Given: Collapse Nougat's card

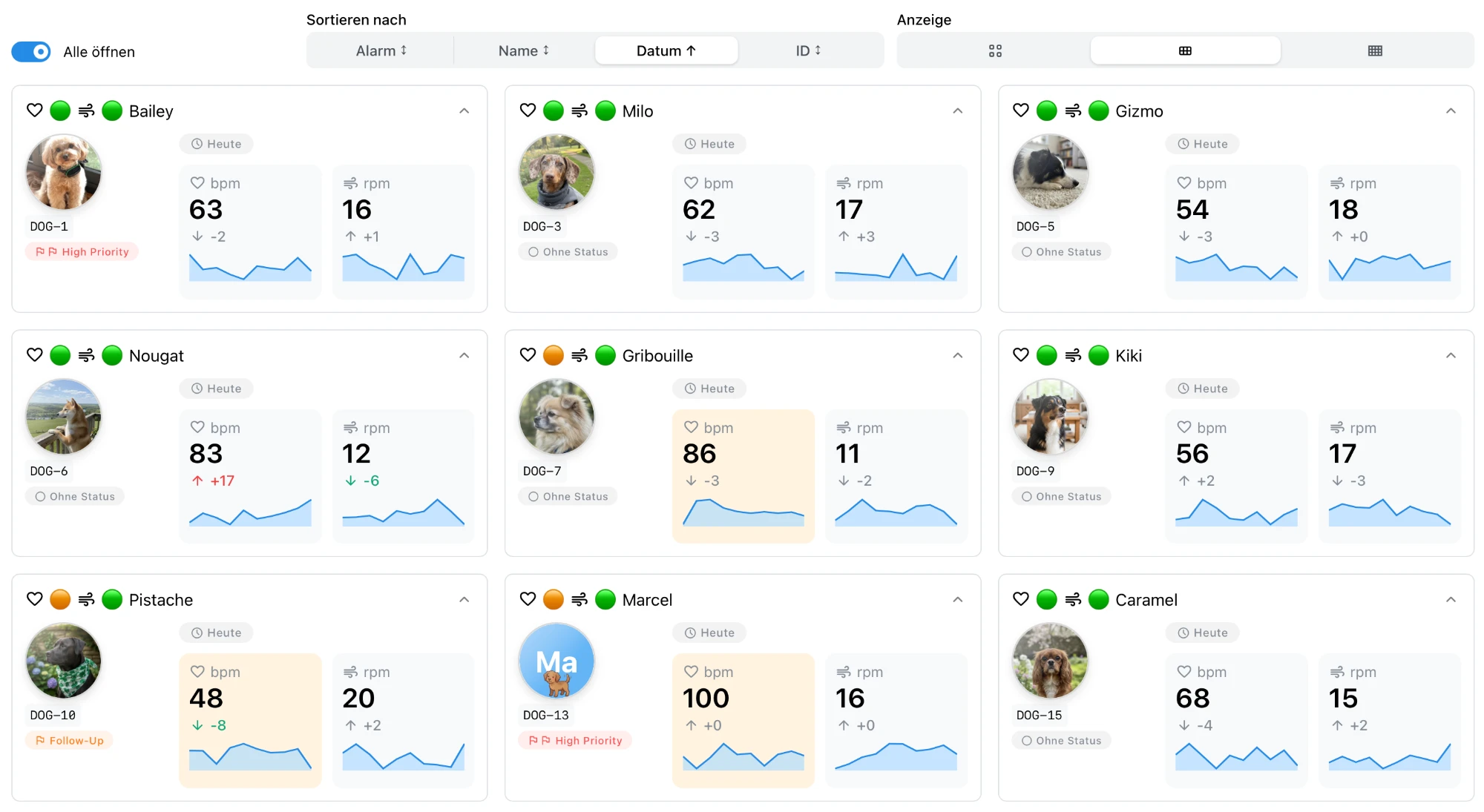Looking at the screenshot, I should pyautogui.click(x=464, y=356).
